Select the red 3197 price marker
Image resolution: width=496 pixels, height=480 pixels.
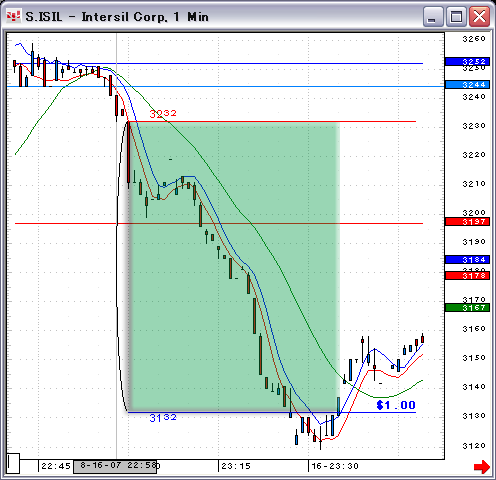pos(467,222)
